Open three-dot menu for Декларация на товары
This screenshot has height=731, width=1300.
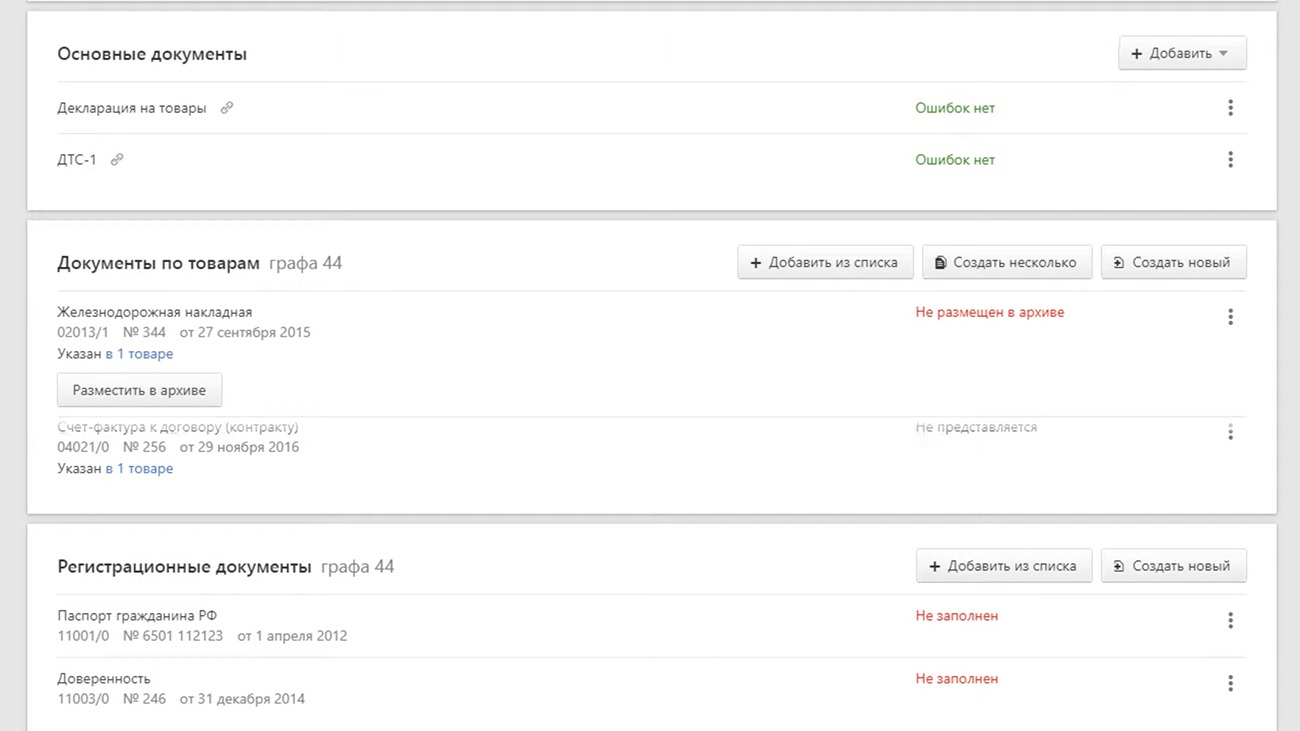(1230, 108)
